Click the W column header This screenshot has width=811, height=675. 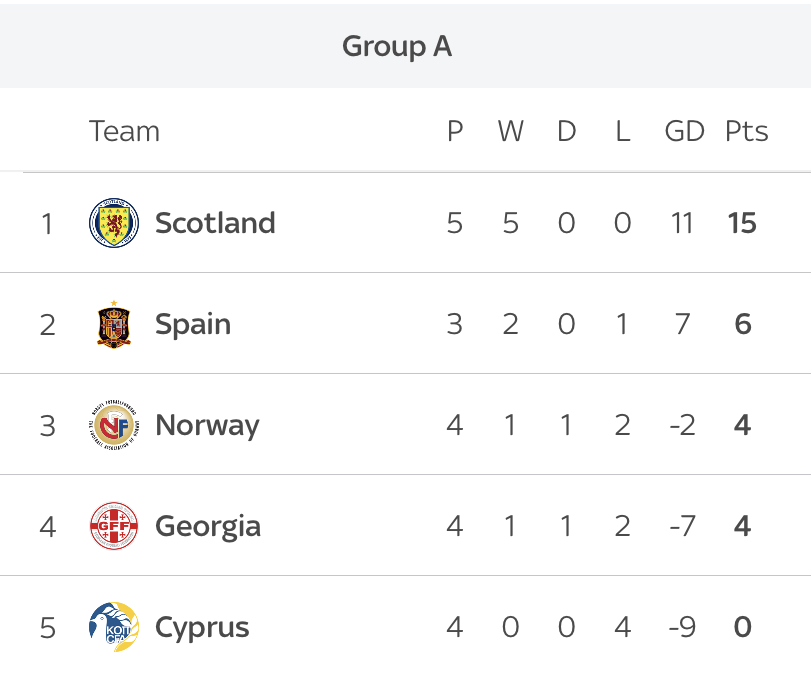point(510,131)
